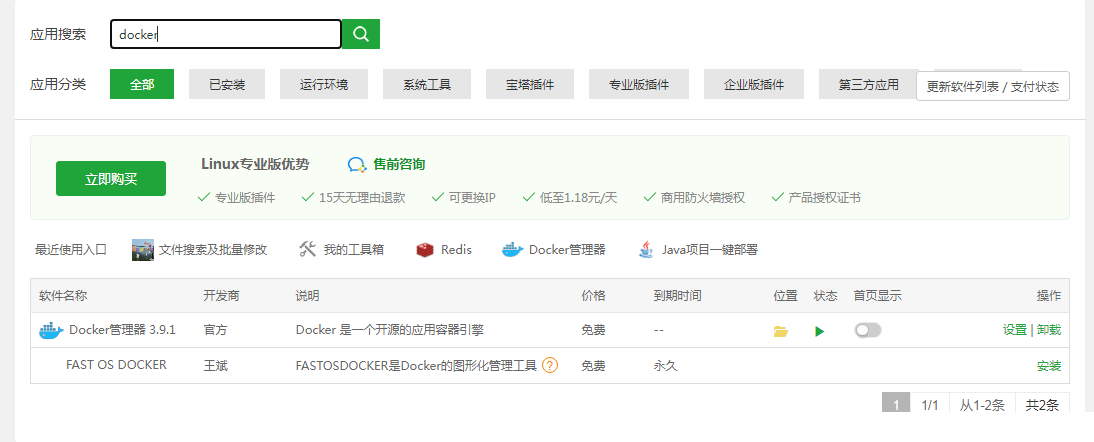Click the 立即购买 green button
This screenshot has height=442, width=1094.
coord(111,178)
